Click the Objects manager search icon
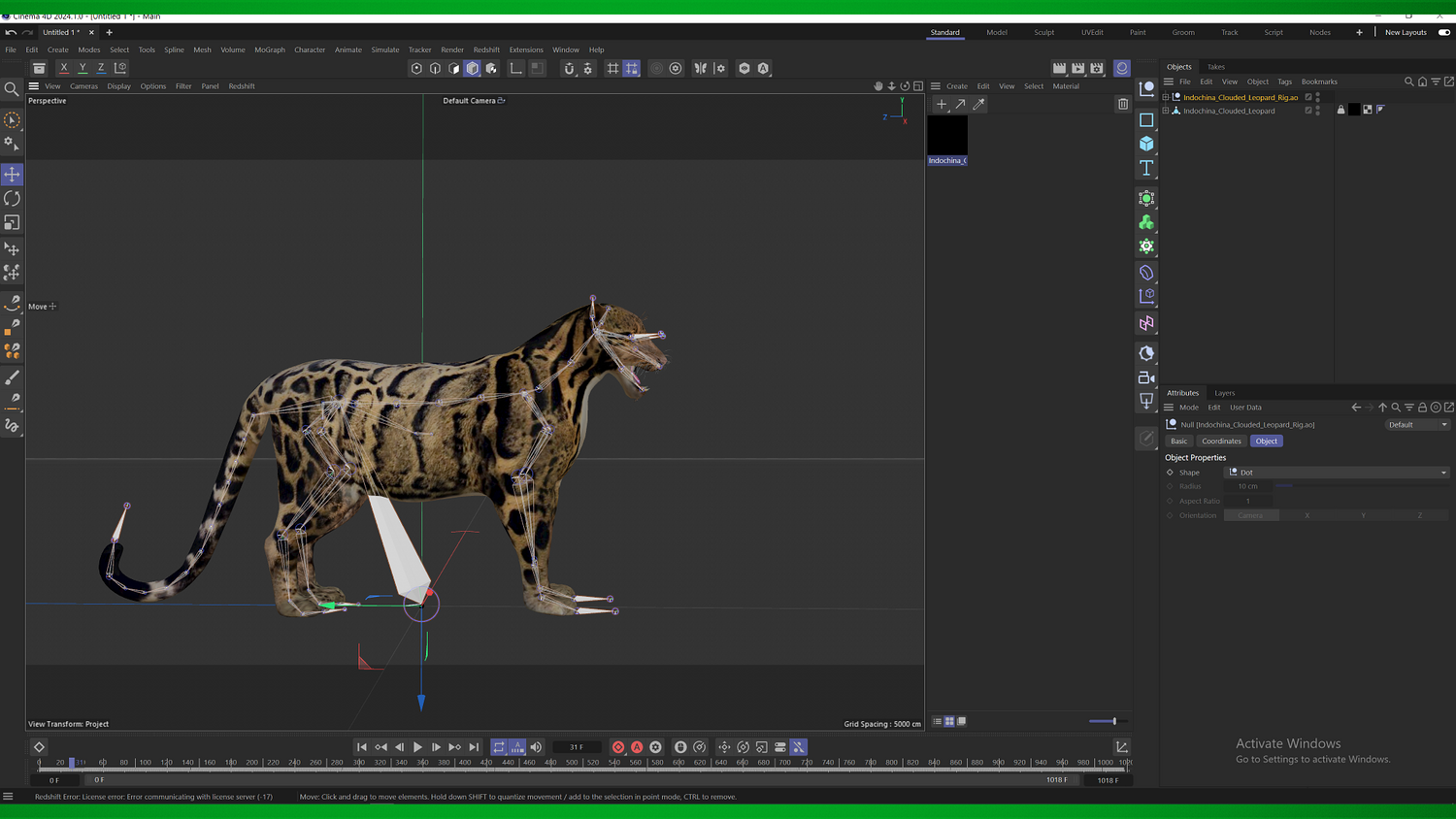The image size is (1456, 819). tap(1409, 82)
